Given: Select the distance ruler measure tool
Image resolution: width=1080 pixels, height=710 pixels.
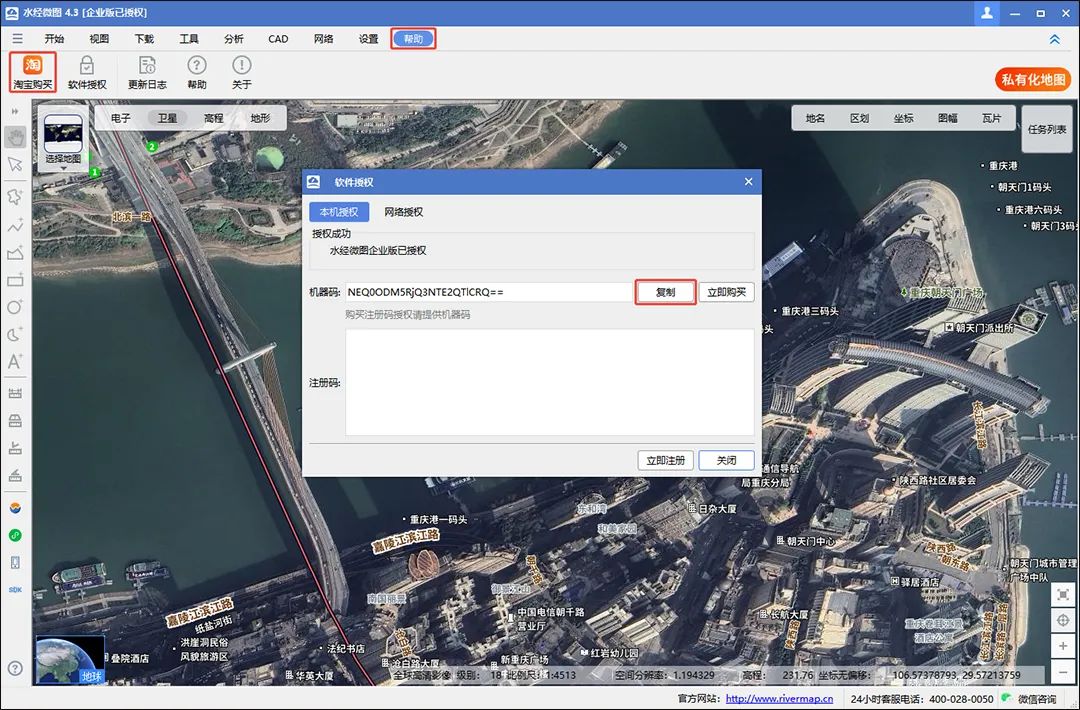Looking at the screenshot, I should [x=15, y=393].
